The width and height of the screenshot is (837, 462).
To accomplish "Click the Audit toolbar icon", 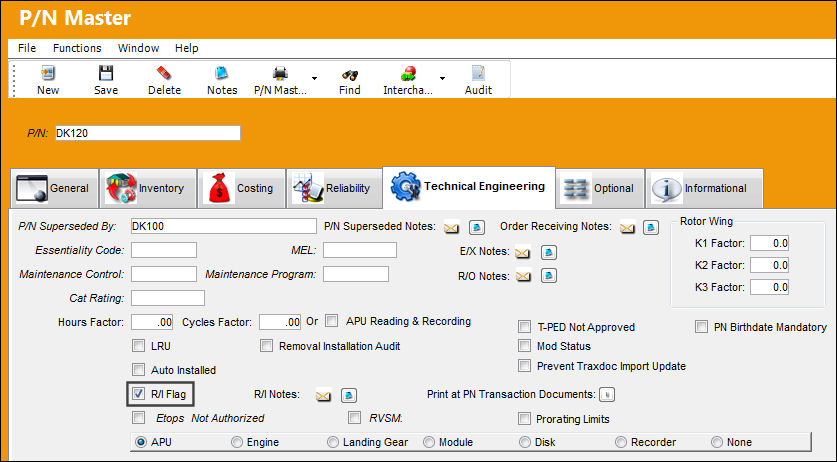I will 478,73.
